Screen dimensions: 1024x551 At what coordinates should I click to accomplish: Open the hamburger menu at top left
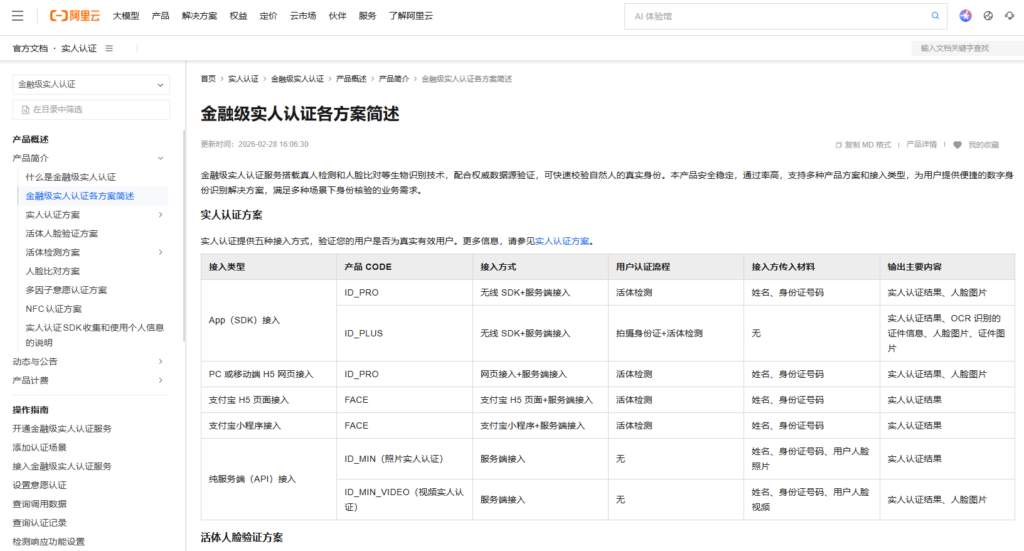pyautogui.click(x=18, y=16)
